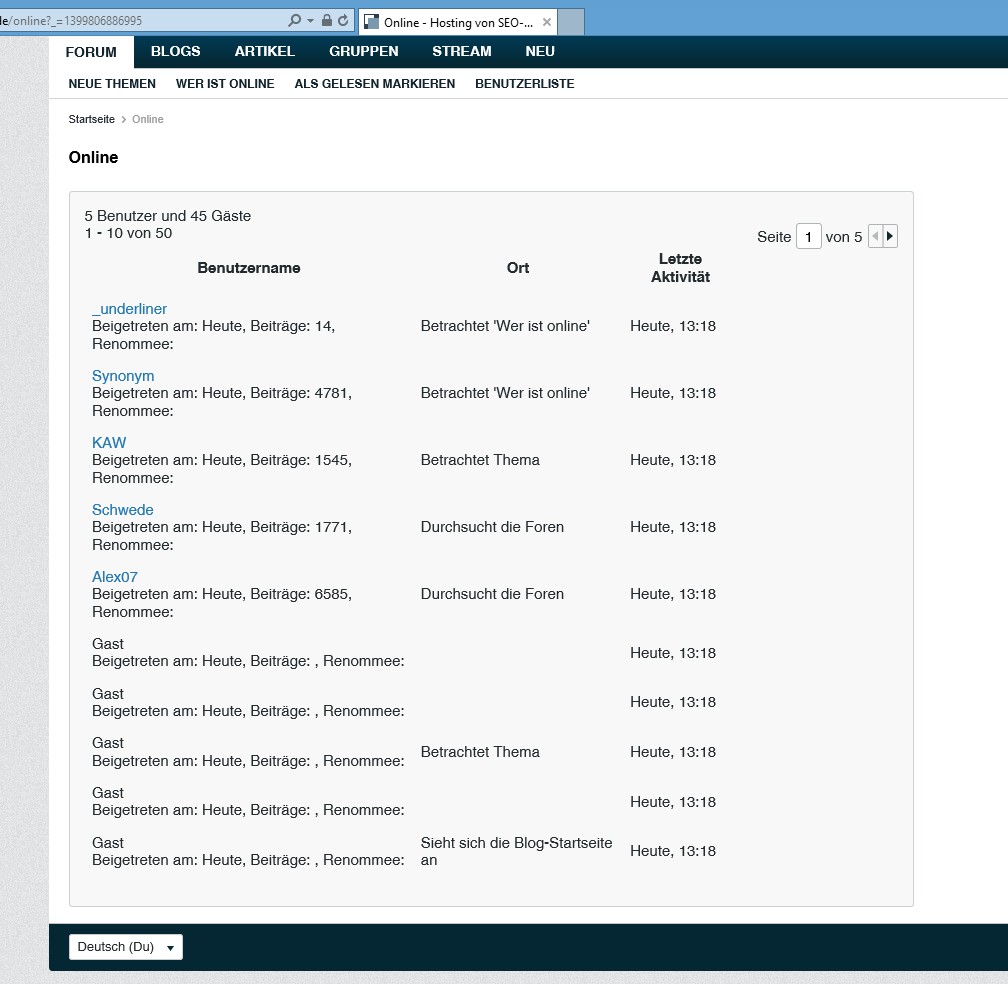
Task: Click the lock security icon in address bar
Action: coord(327,21)
